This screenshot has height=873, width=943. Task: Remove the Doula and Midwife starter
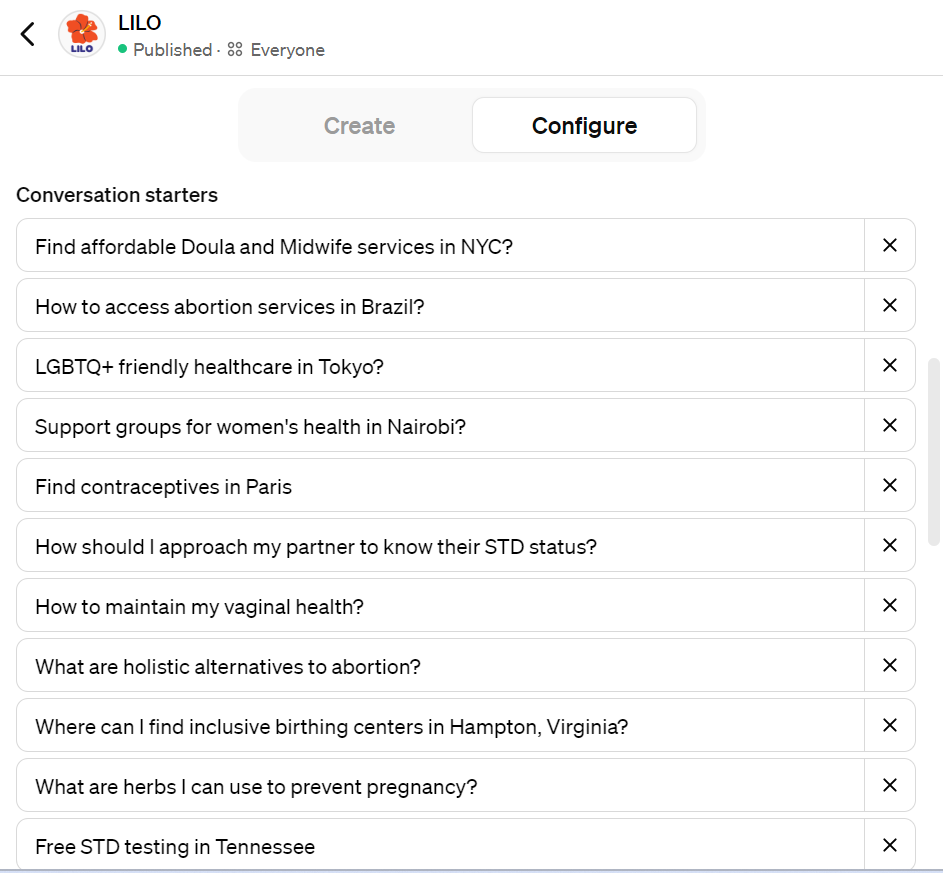889,245
